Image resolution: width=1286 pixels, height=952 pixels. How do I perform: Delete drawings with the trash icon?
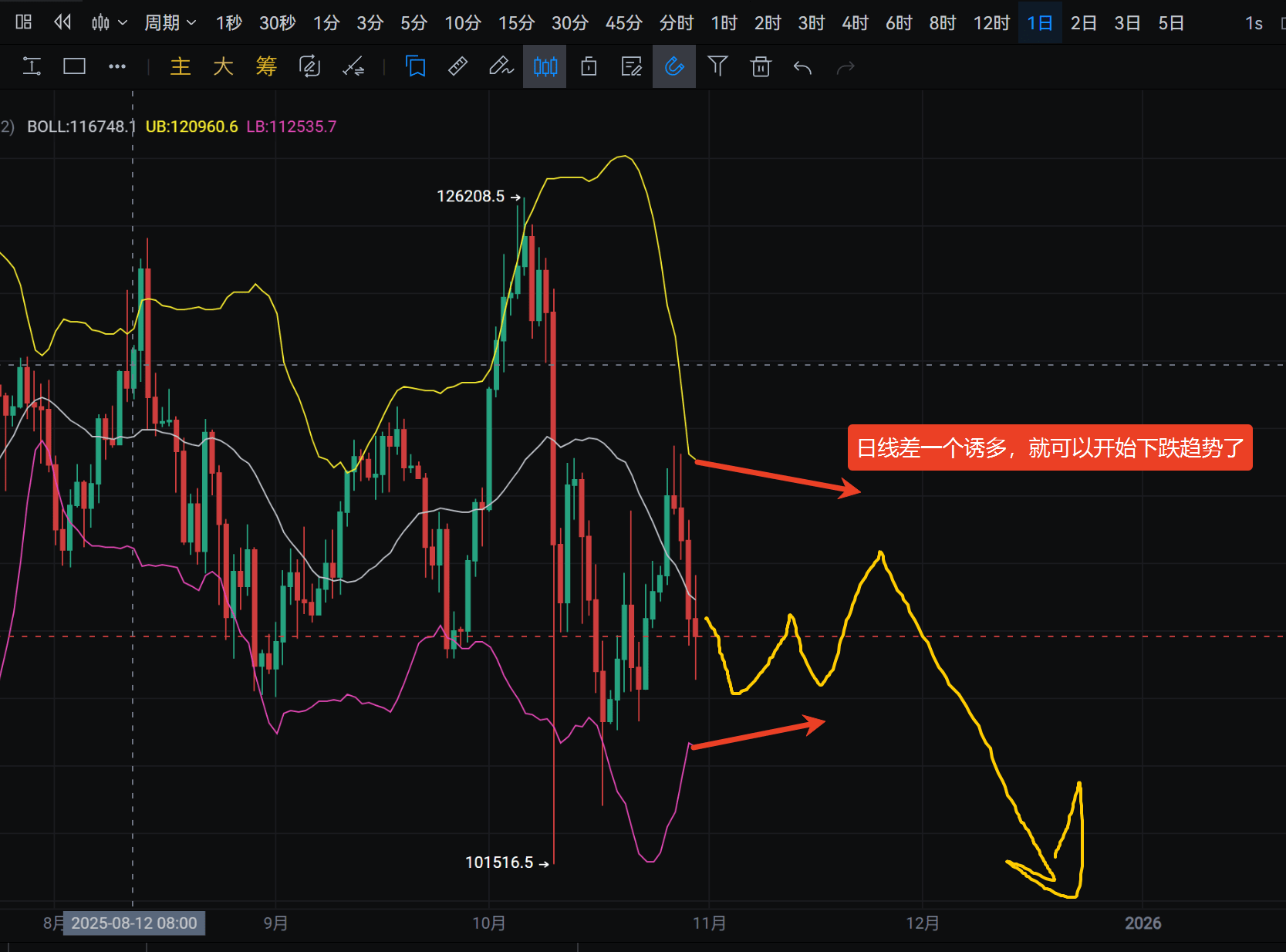pyautogui.click(x=761, y=67)
